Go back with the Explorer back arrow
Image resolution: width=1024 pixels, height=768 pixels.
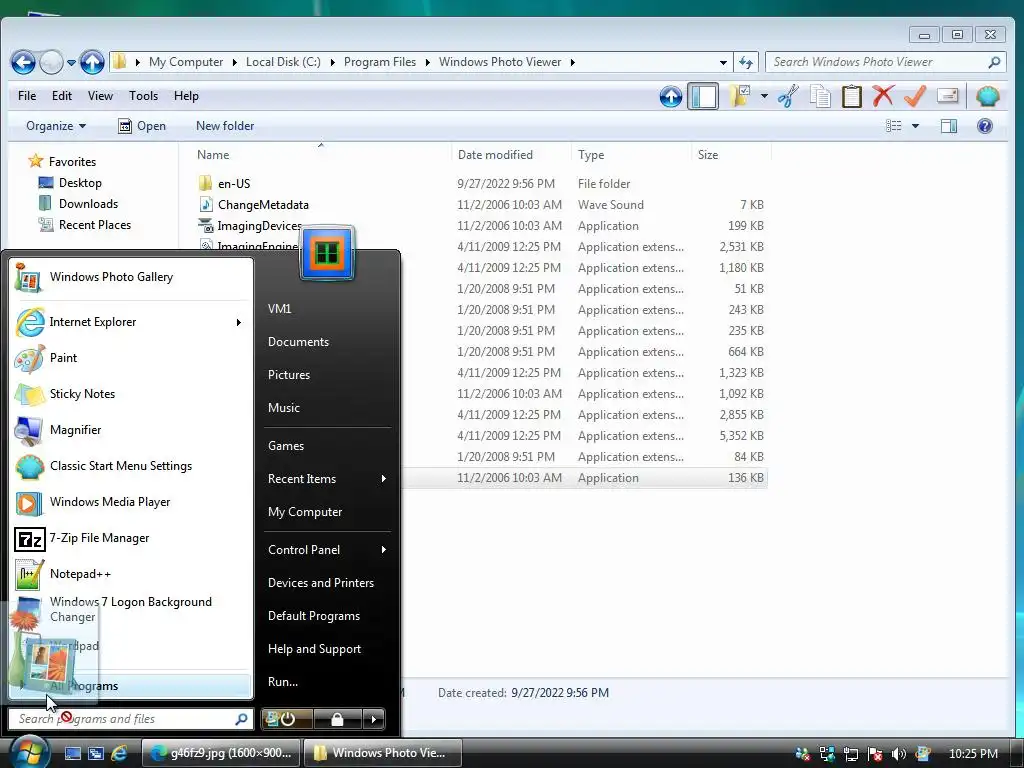pos(23,62)
